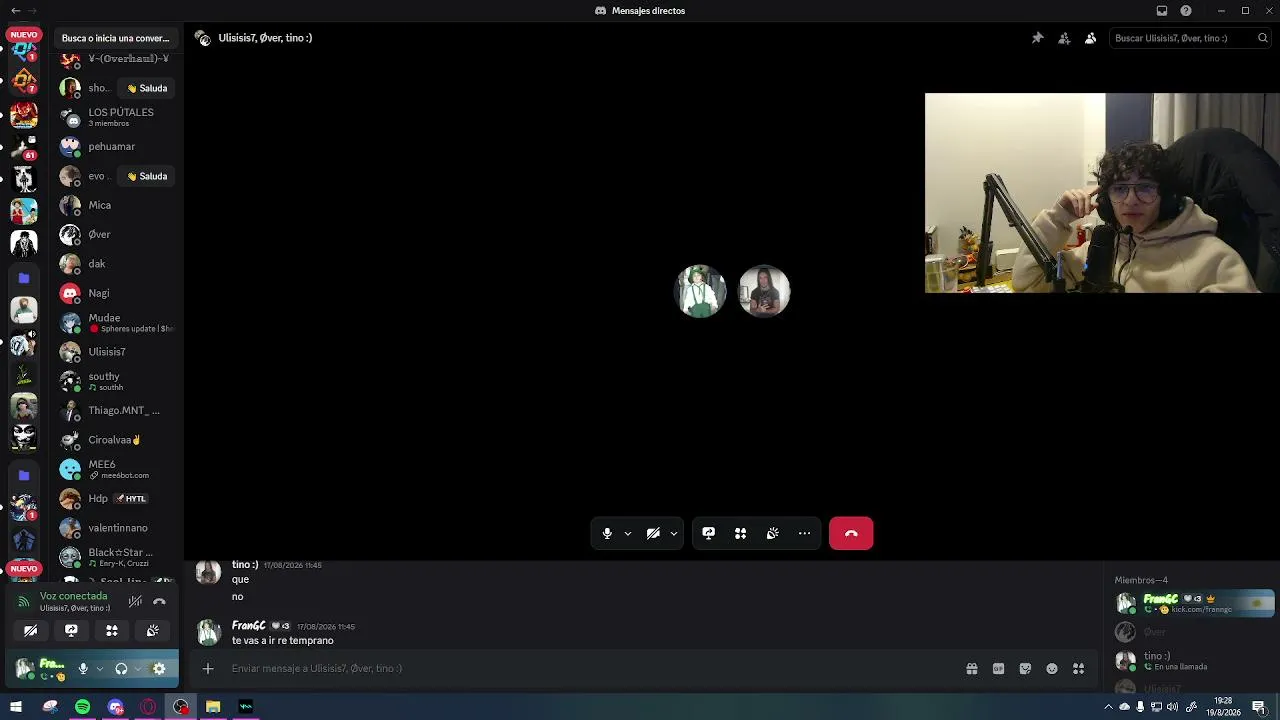The height and width of the screenshot is (720, 1280).
Task: Toggle the member list icon
Action: coord(1090,38)
